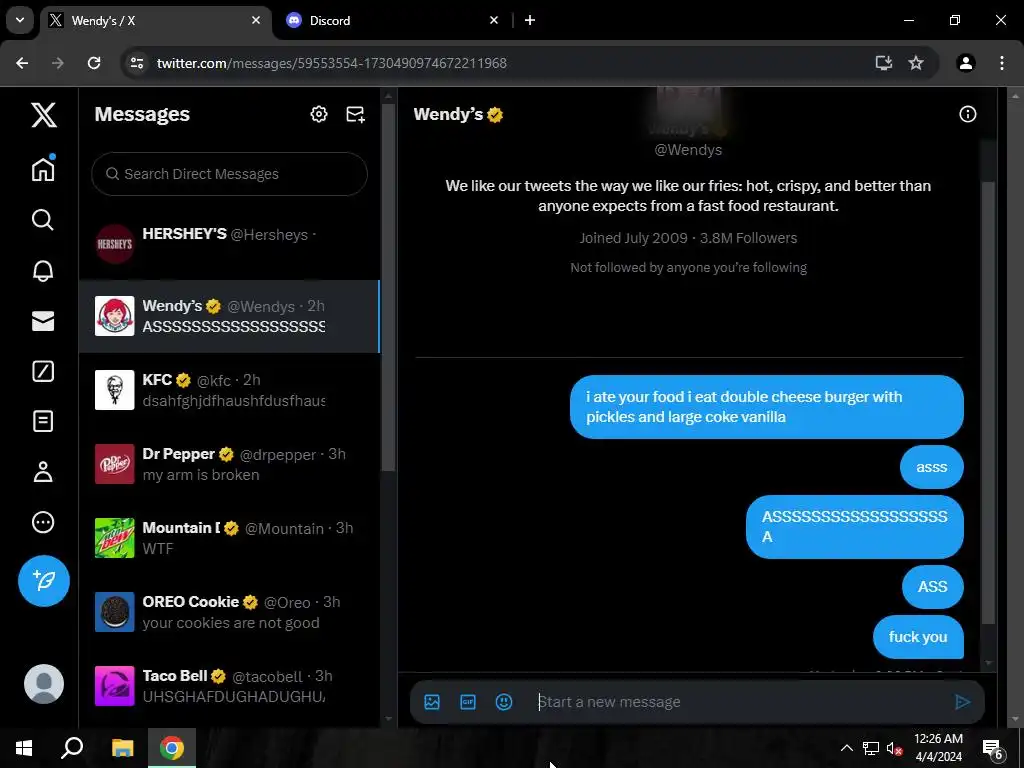Open File Explorer from the taskbar

122,748
